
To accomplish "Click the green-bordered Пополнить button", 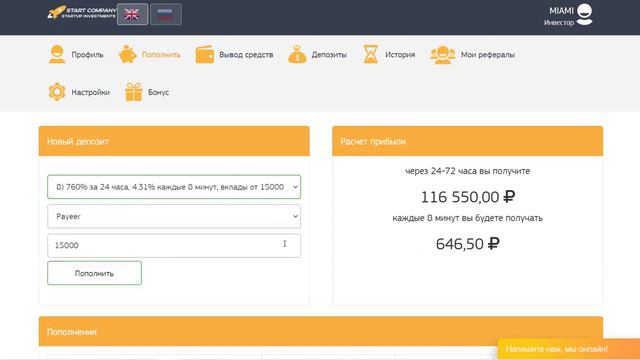I will (x=94, y=273).
